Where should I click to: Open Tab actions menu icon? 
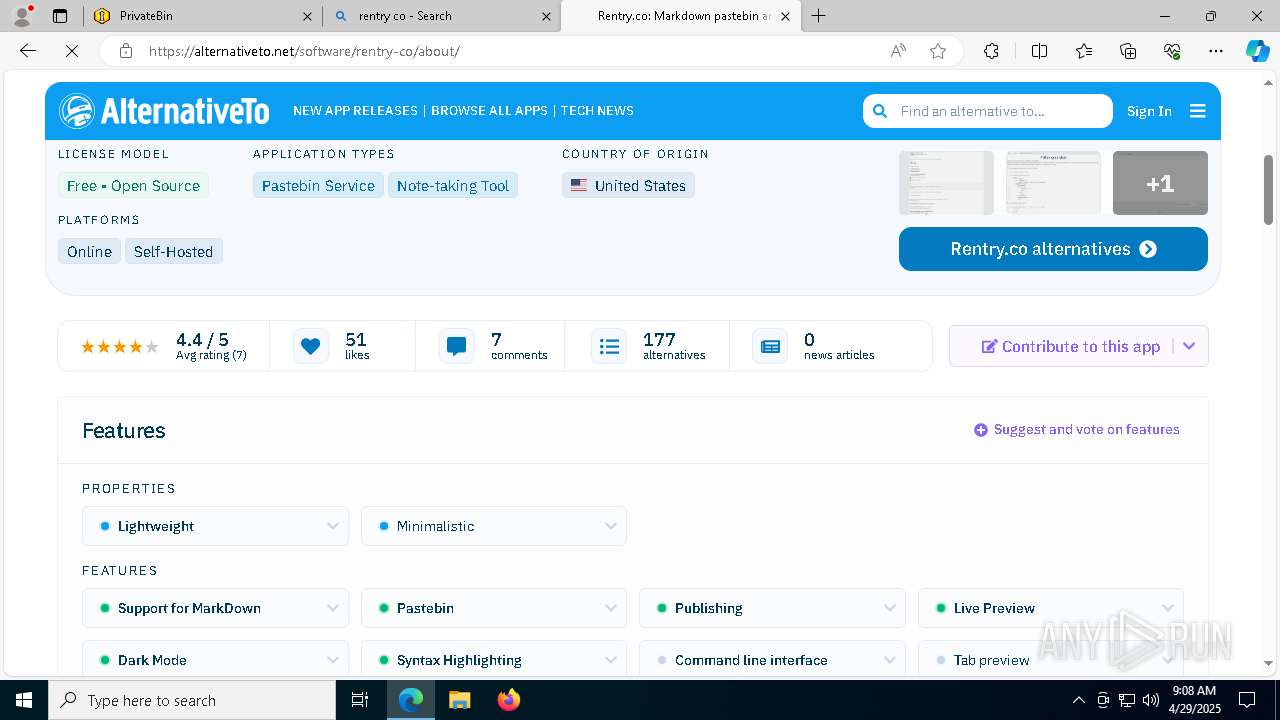60,16
